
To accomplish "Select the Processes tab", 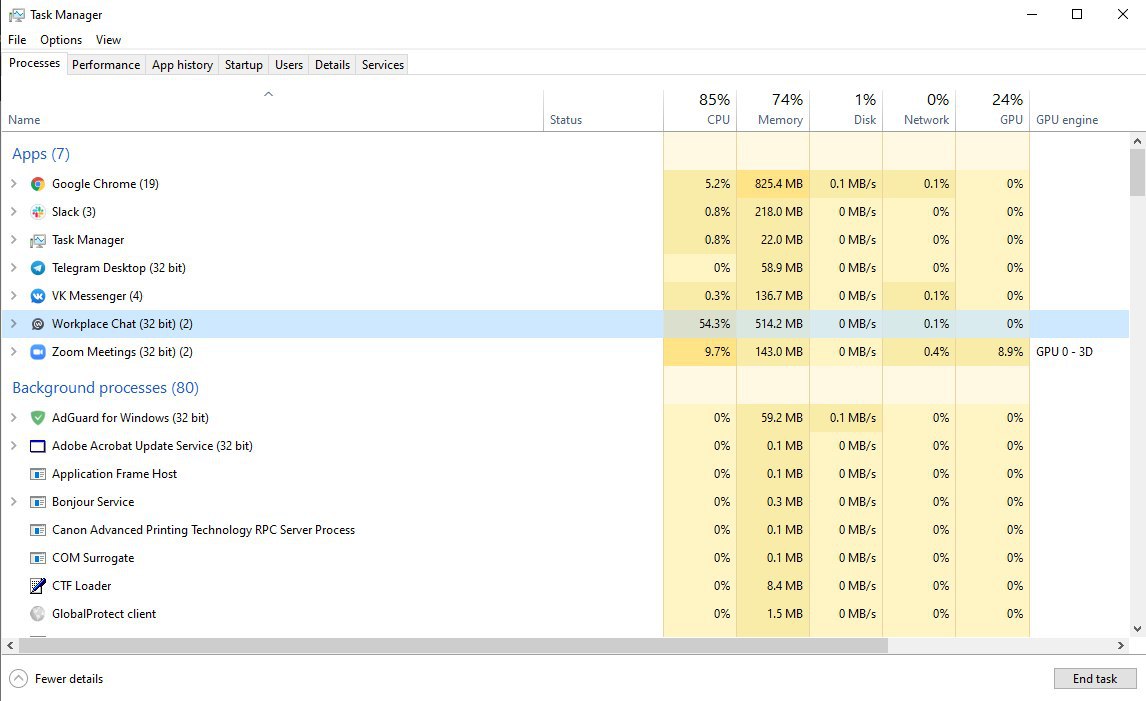I will 34,63.
